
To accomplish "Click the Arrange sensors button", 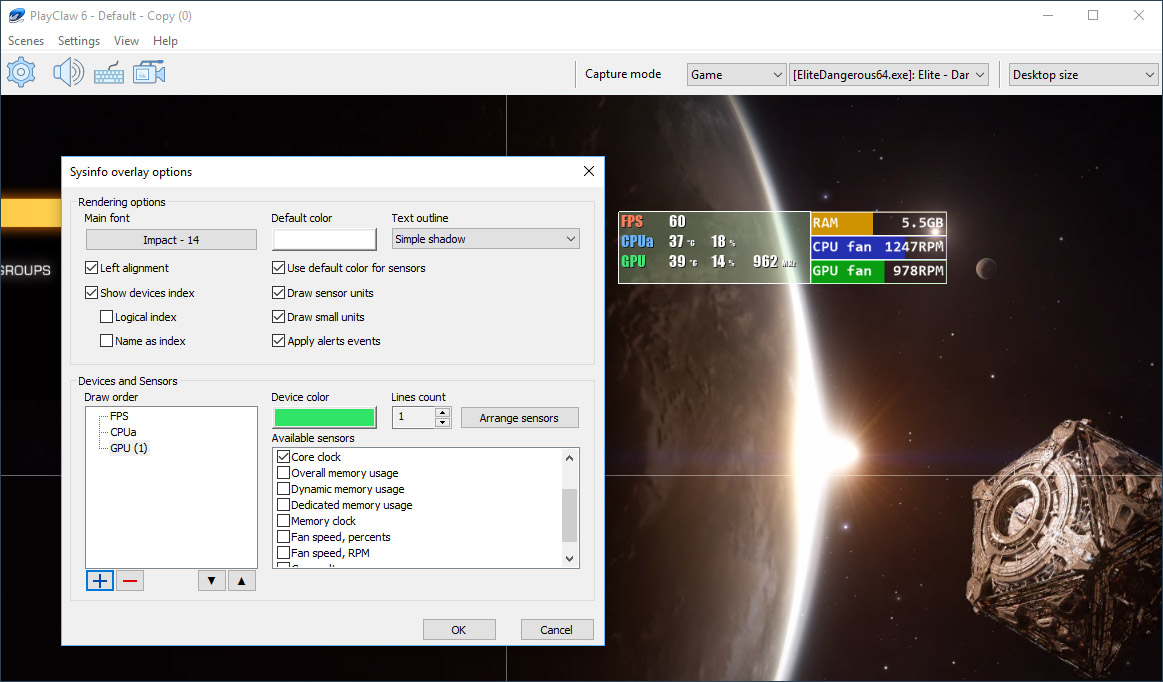I will coord(519,417).
